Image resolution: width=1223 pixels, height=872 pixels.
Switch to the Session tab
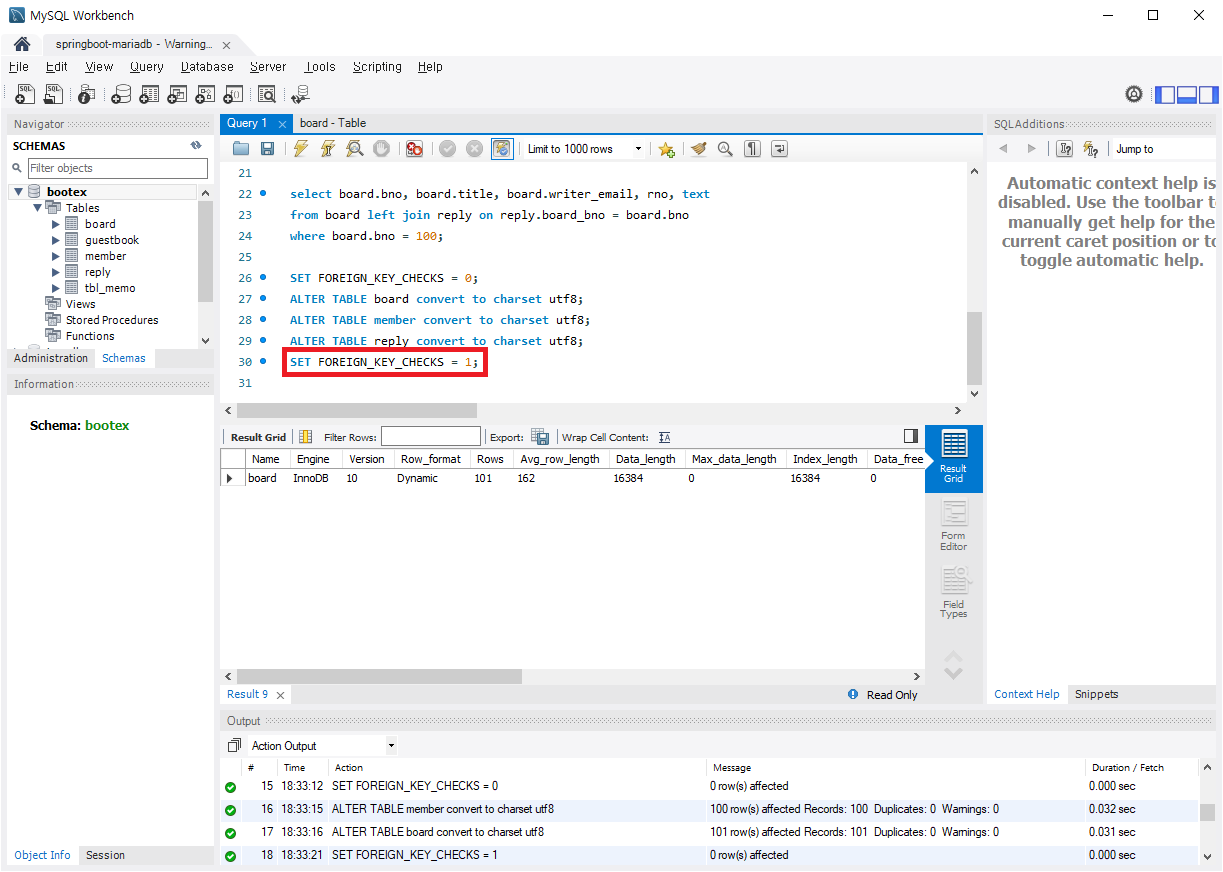[105, 855]
